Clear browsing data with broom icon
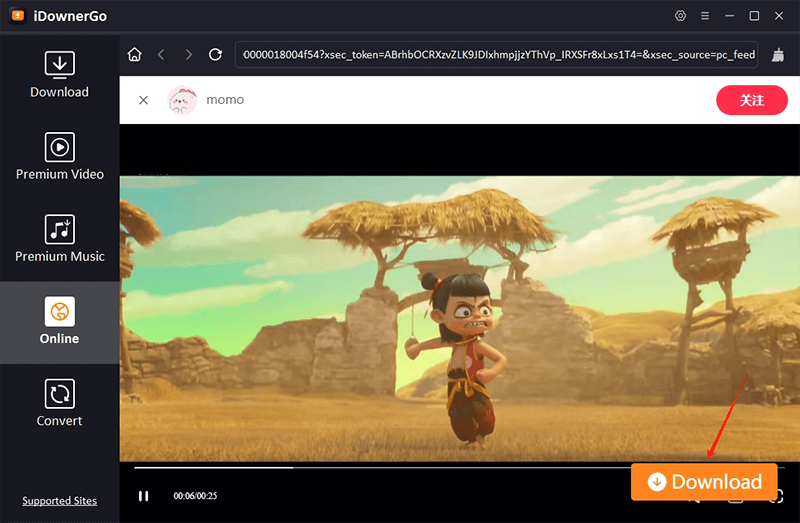The image size is (800, 523). pyautogui.click(x=778, y=55)
